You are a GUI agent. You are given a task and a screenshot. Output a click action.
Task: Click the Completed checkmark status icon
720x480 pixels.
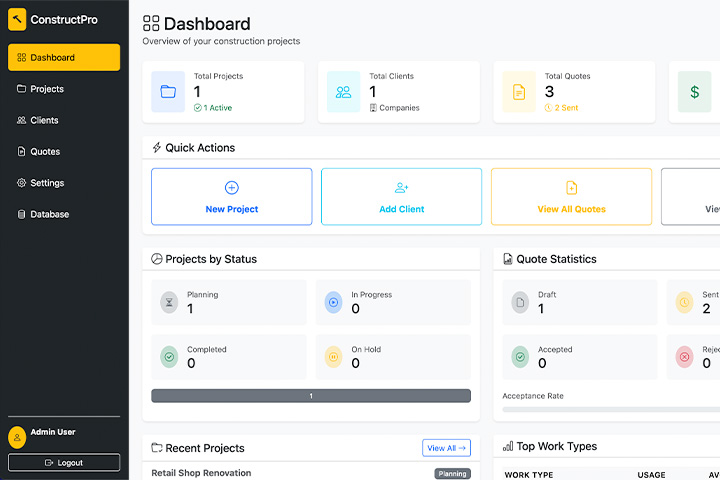169,357
